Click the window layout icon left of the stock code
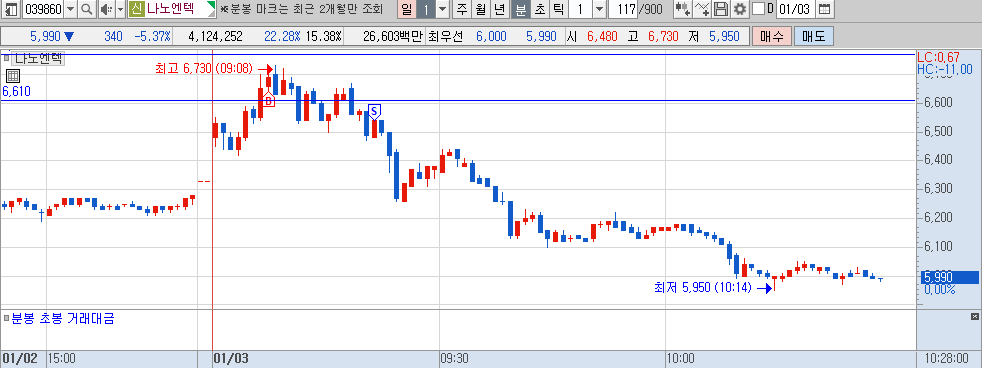Viewport: 982px width, 368px height. pos(11,9)
